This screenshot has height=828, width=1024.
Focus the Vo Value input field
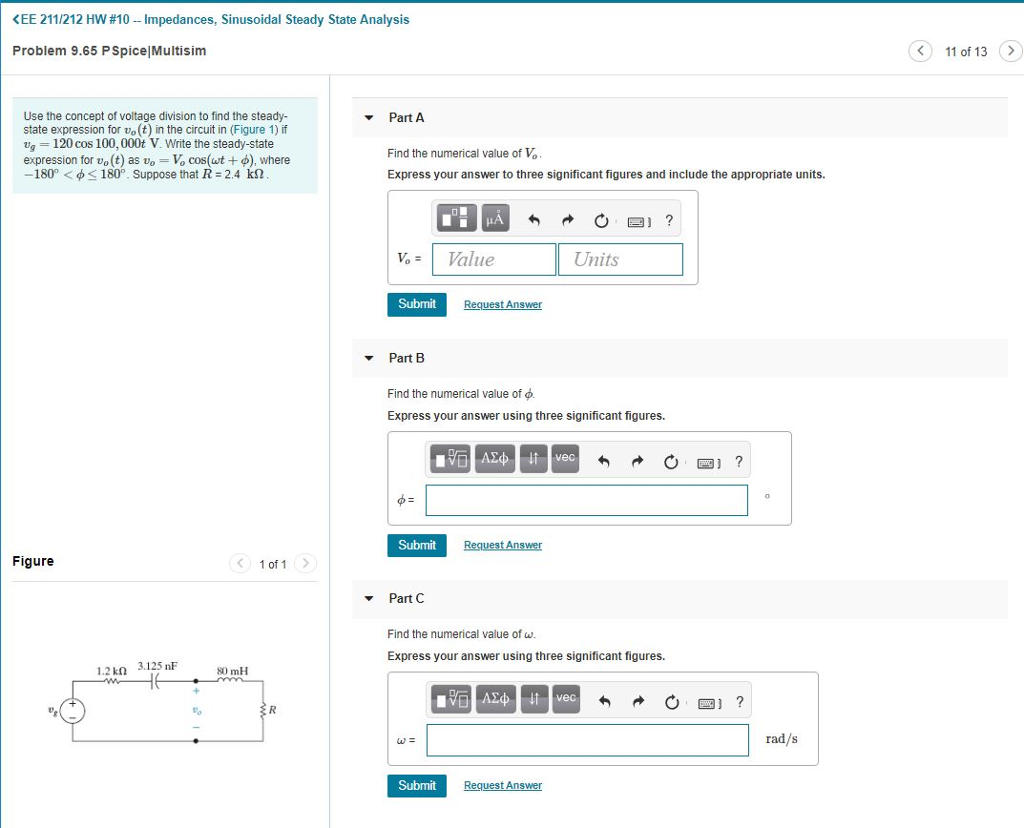tap(494, 259)
